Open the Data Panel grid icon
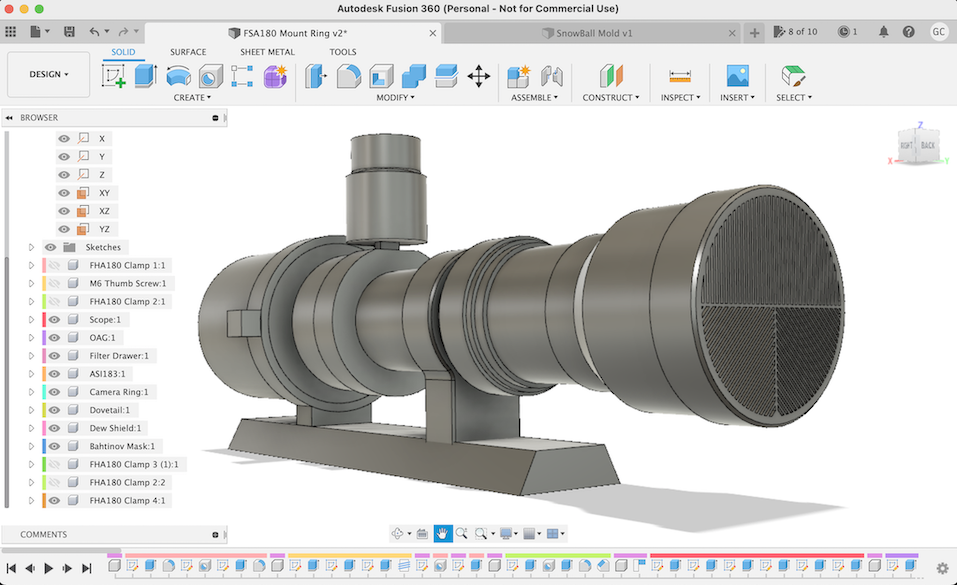 [10, 32]
